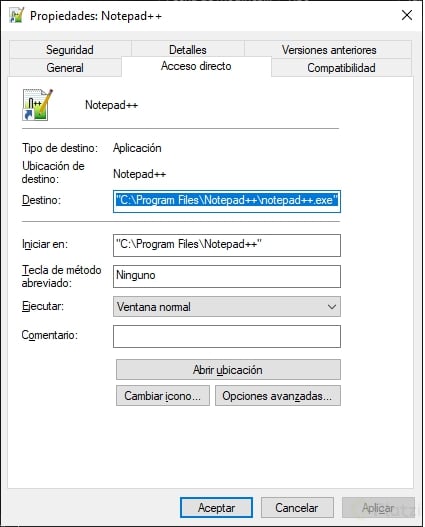
Task: Close the Propiedades dialog window
Action: (407, 15)
